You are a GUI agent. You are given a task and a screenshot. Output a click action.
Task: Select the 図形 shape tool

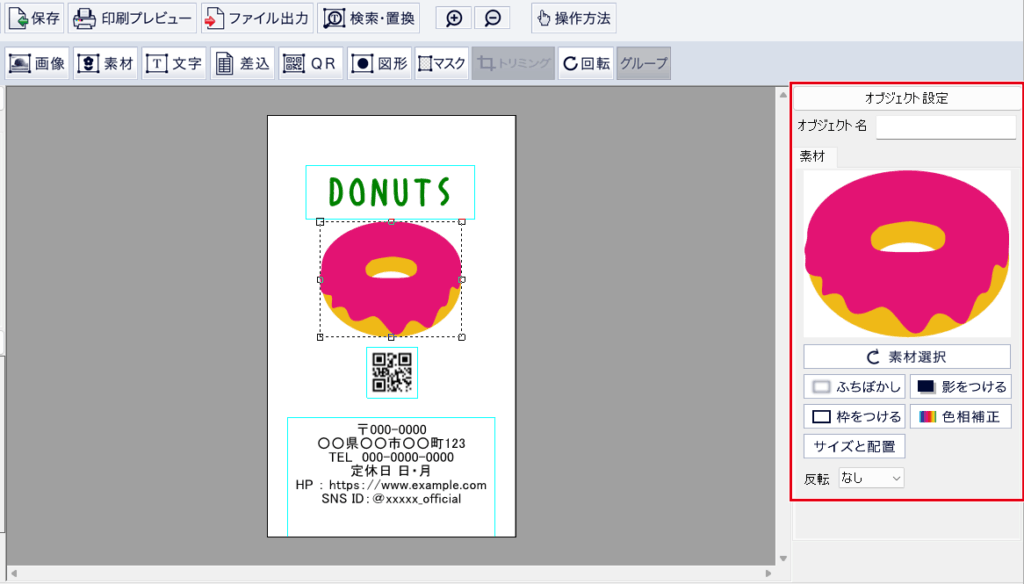379,63
